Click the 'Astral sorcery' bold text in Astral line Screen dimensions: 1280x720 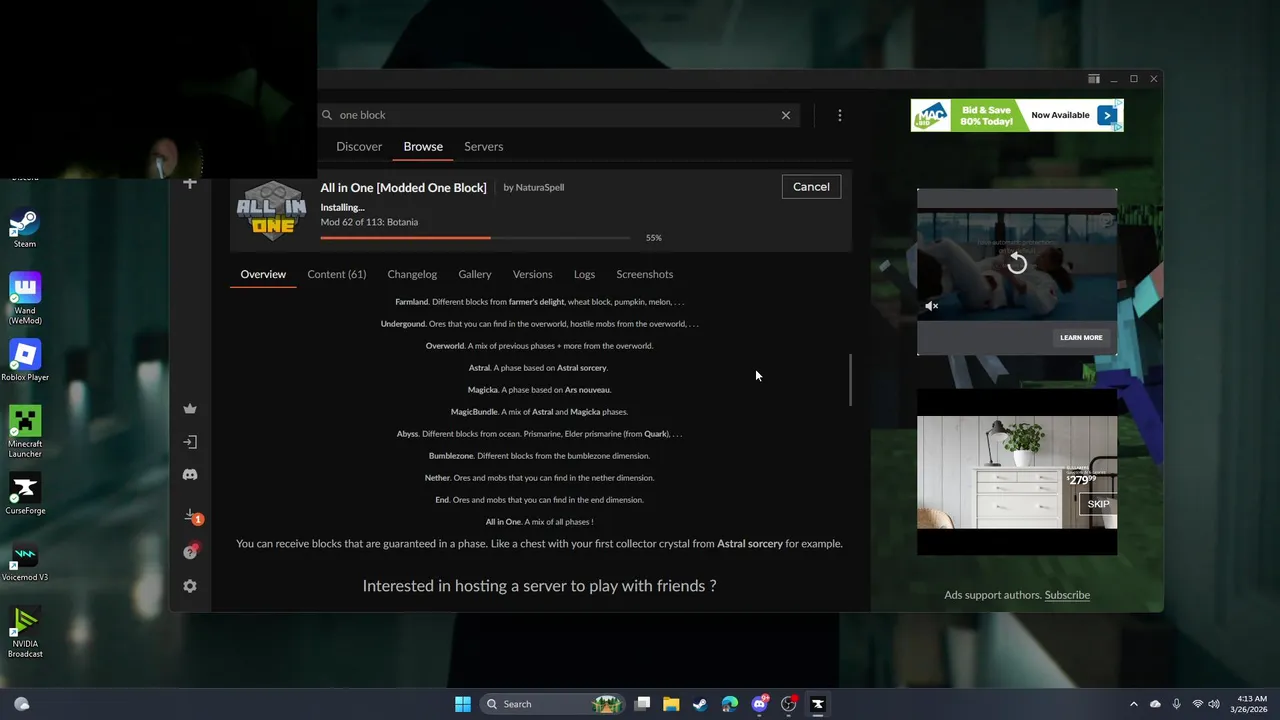pyautogui.click(x=581, y=368)
